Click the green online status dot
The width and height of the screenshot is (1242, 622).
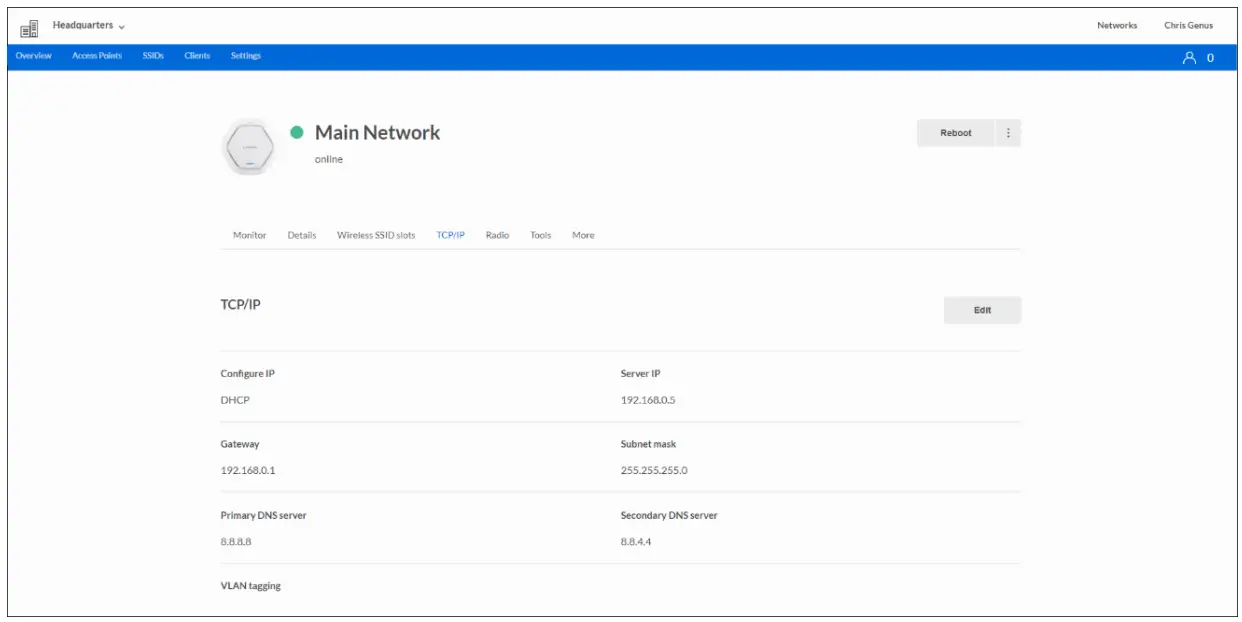(297, 133)
